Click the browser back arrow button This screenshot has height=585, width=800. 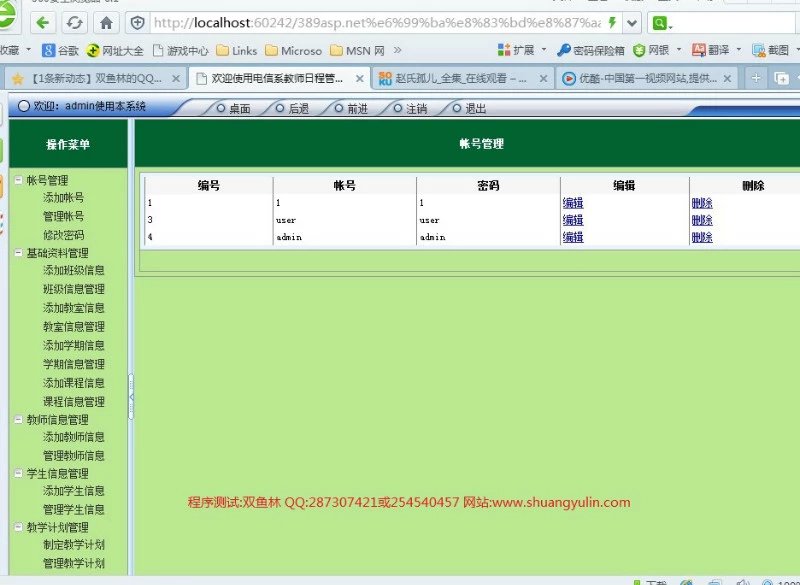[43, 22]
